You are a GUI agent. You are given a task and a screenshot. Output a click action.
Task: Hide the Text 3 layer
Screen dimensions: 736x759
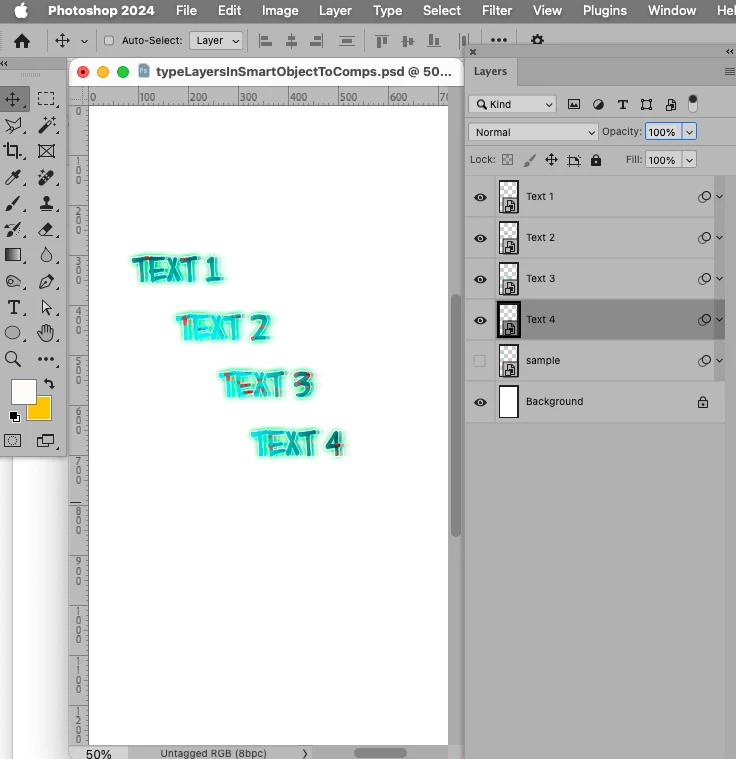point(480,279)
